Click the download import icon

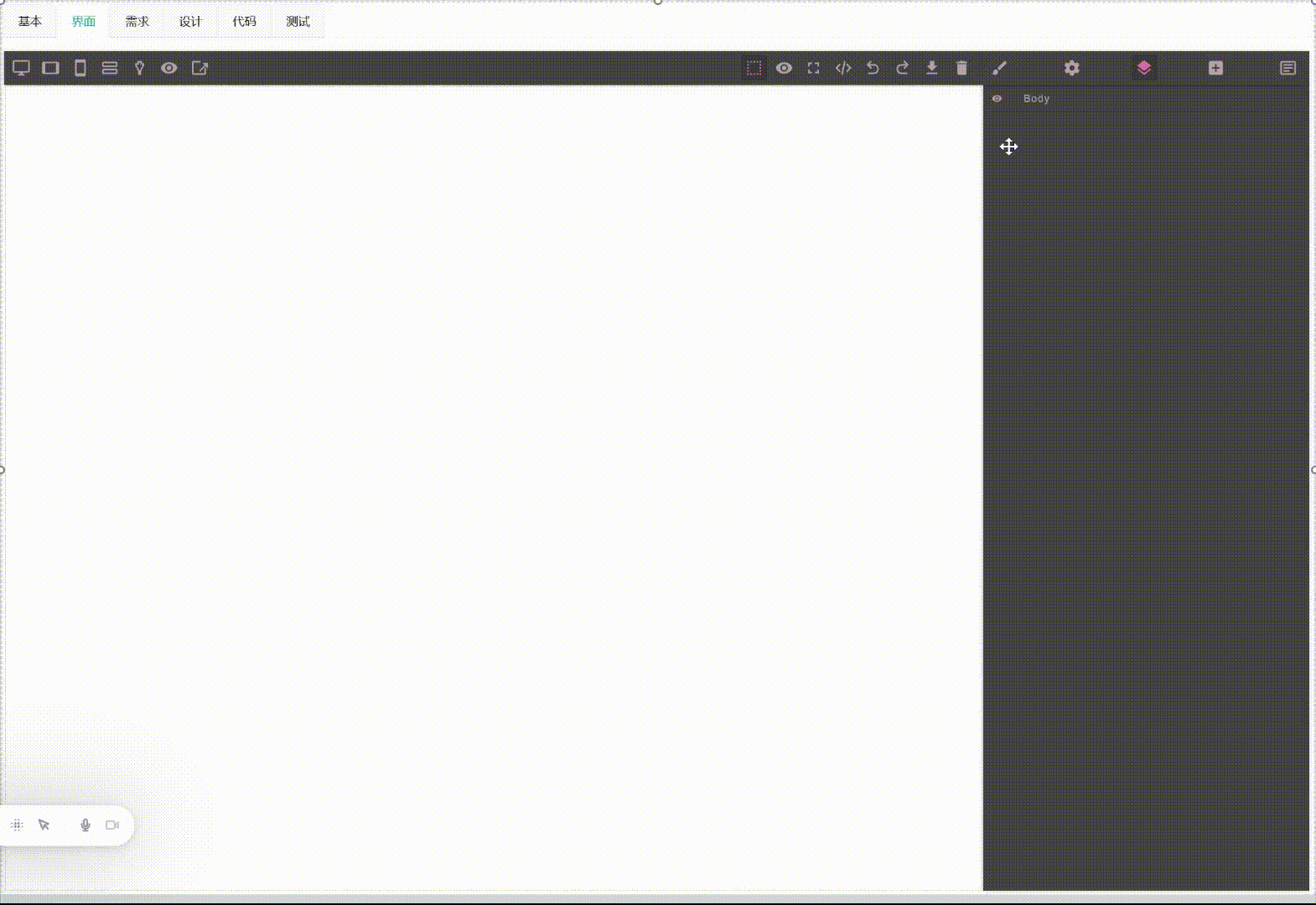(x=932, y=68)
